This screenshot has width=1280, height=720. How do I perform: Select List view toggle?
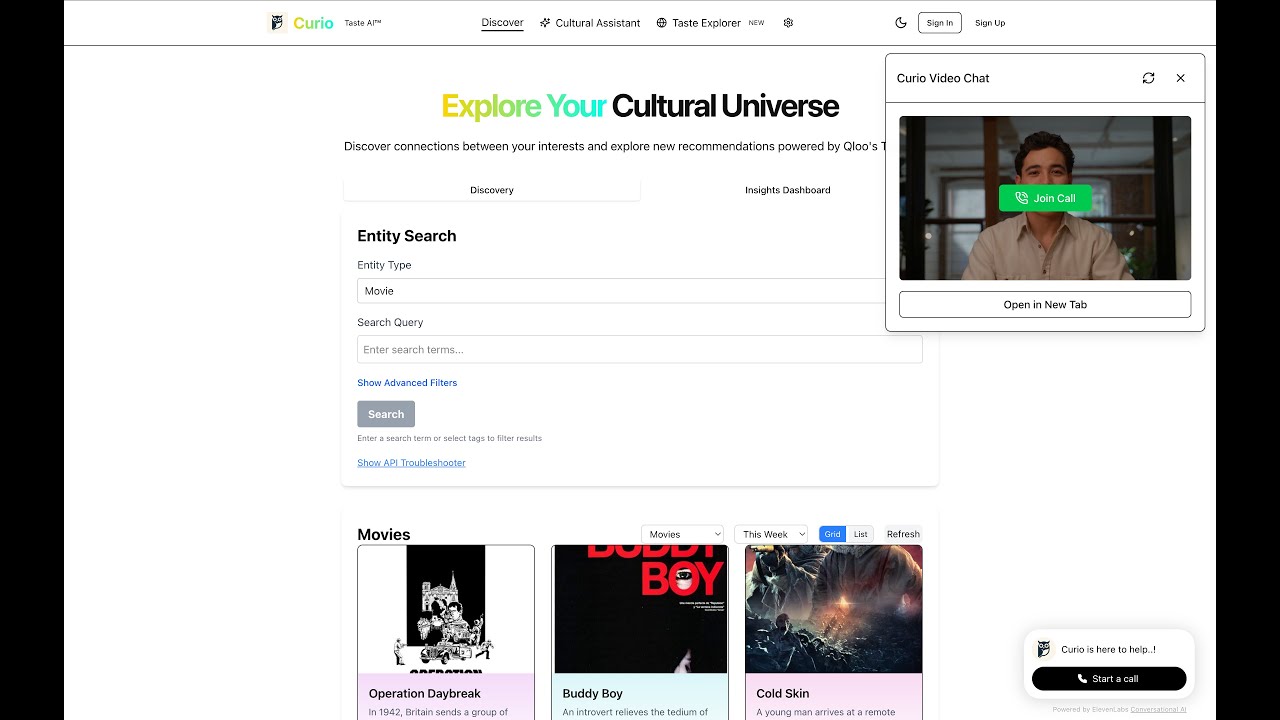click(860, 534)
